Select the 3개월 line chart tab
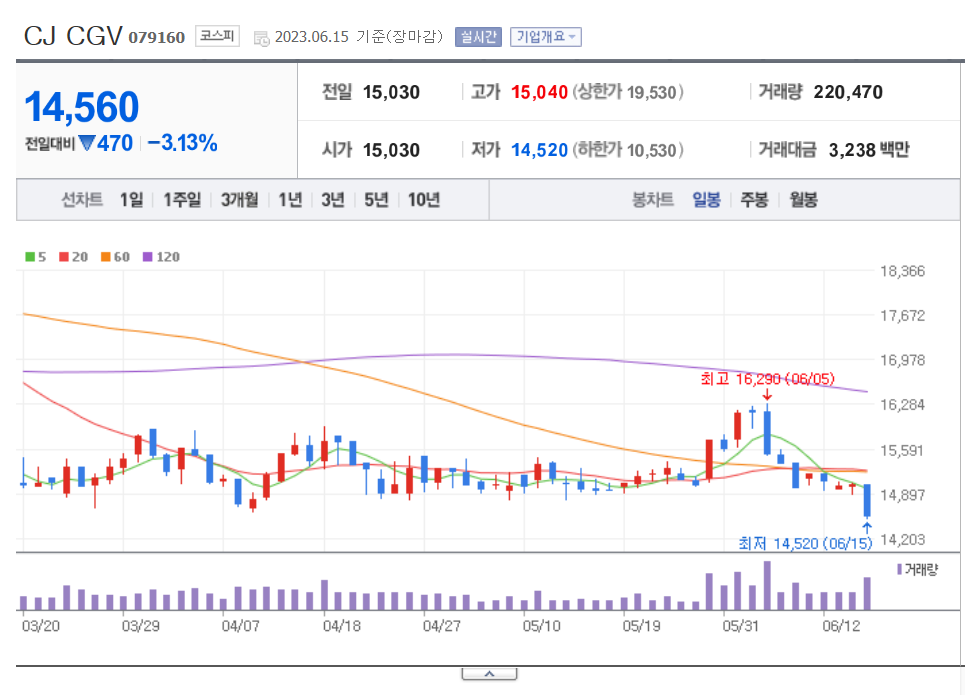This screenshot has height=695, width=965. pos(239,200)
